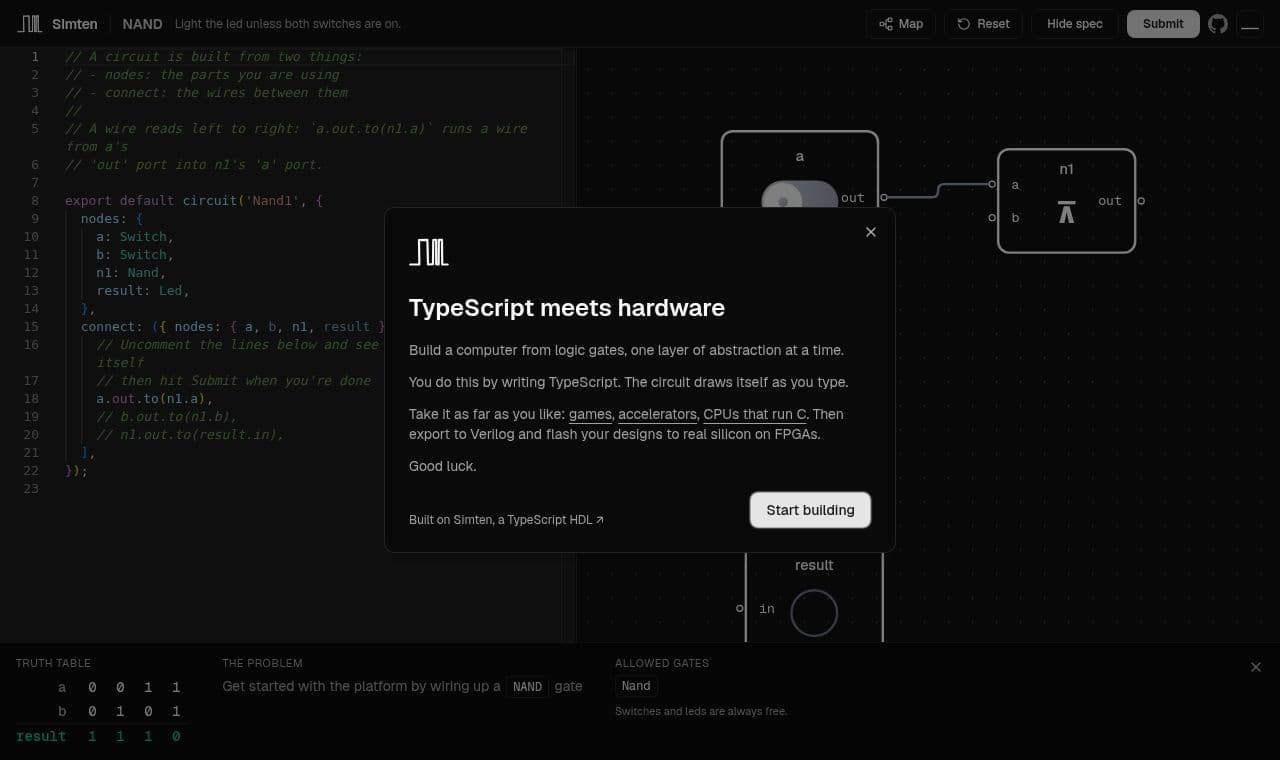Click the dialog's waveform logo
Viewport: 1280px width, 760px height.
coord(429,252)
